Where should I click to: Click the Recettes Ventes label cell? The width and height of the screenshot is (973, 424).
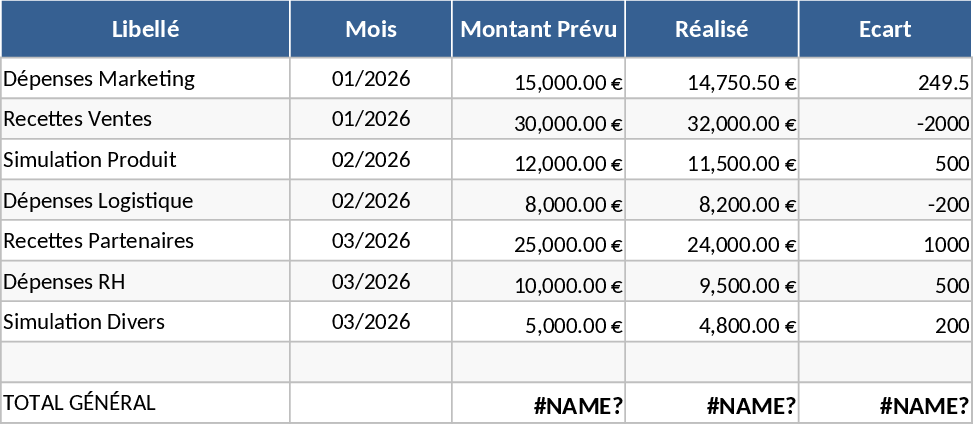click(146, 120)
